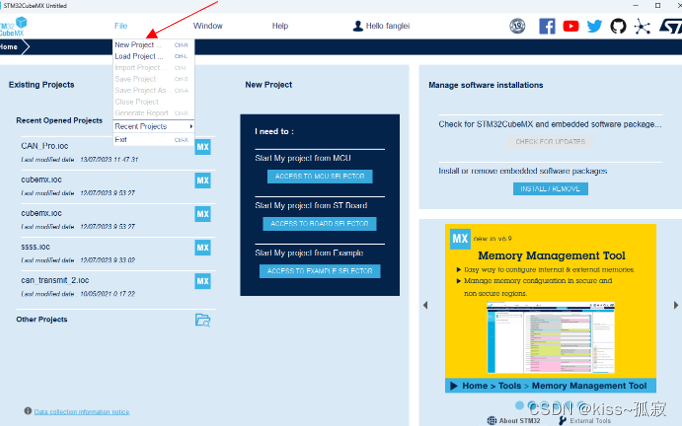Click MX icon for ssss.ioc
Image resolution: width=682 pixels, height=426 pixels.
coord(203,248)
